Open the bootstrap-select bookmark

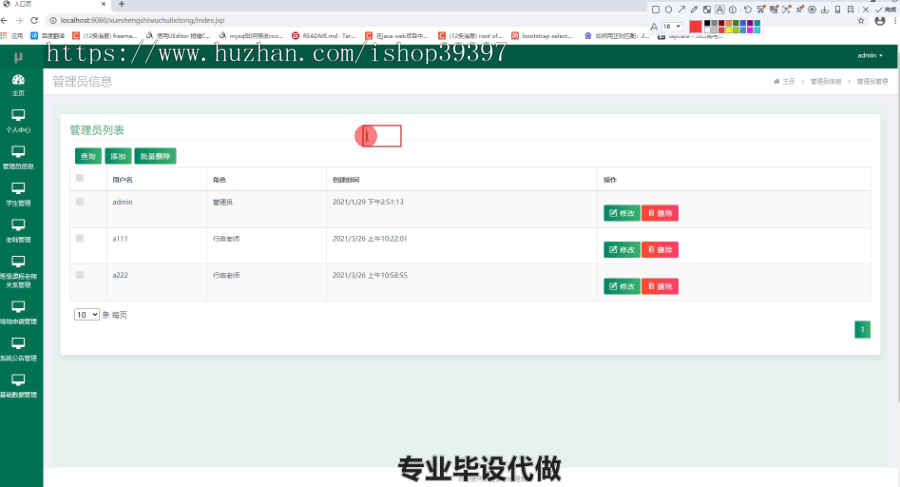click(542, 36)
